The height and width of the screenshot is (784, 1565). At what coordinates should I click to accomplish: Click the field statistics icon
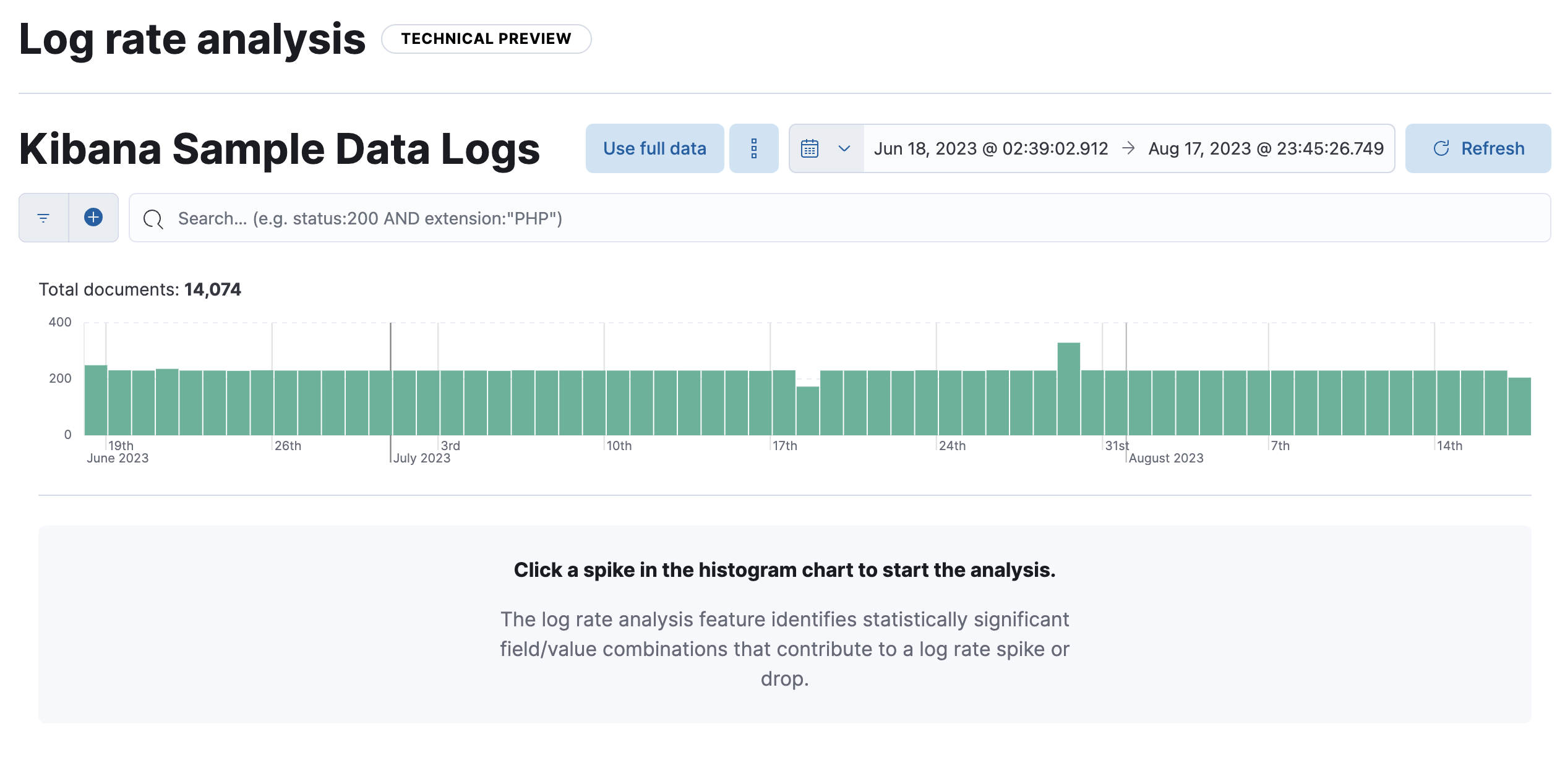pyautogui.click(x=755, y=148)
